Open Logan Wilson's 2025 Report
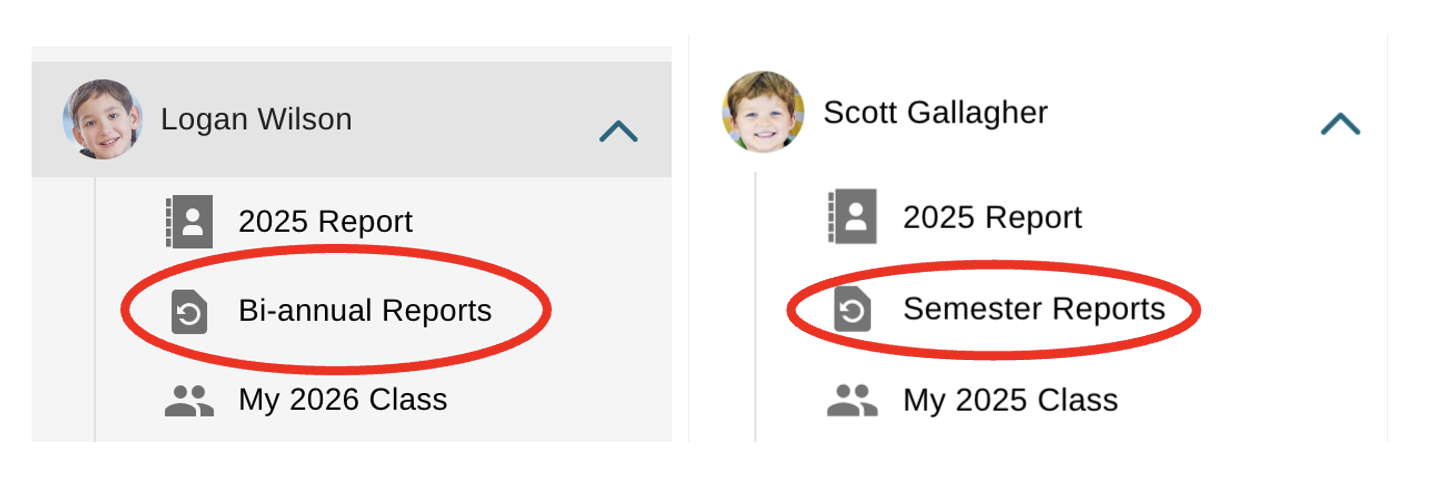The image size is (1430, 494). 325,221
